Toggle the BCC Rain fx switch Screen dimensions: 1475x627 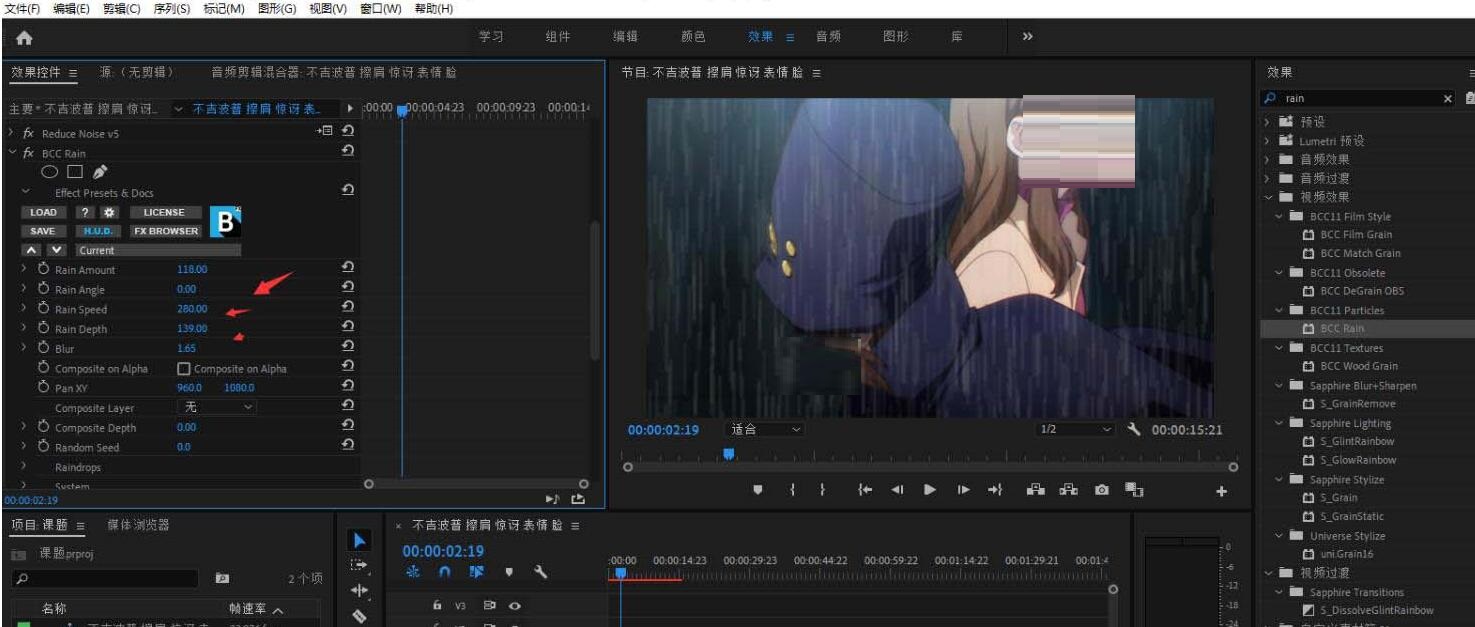[x=29, y=153]
